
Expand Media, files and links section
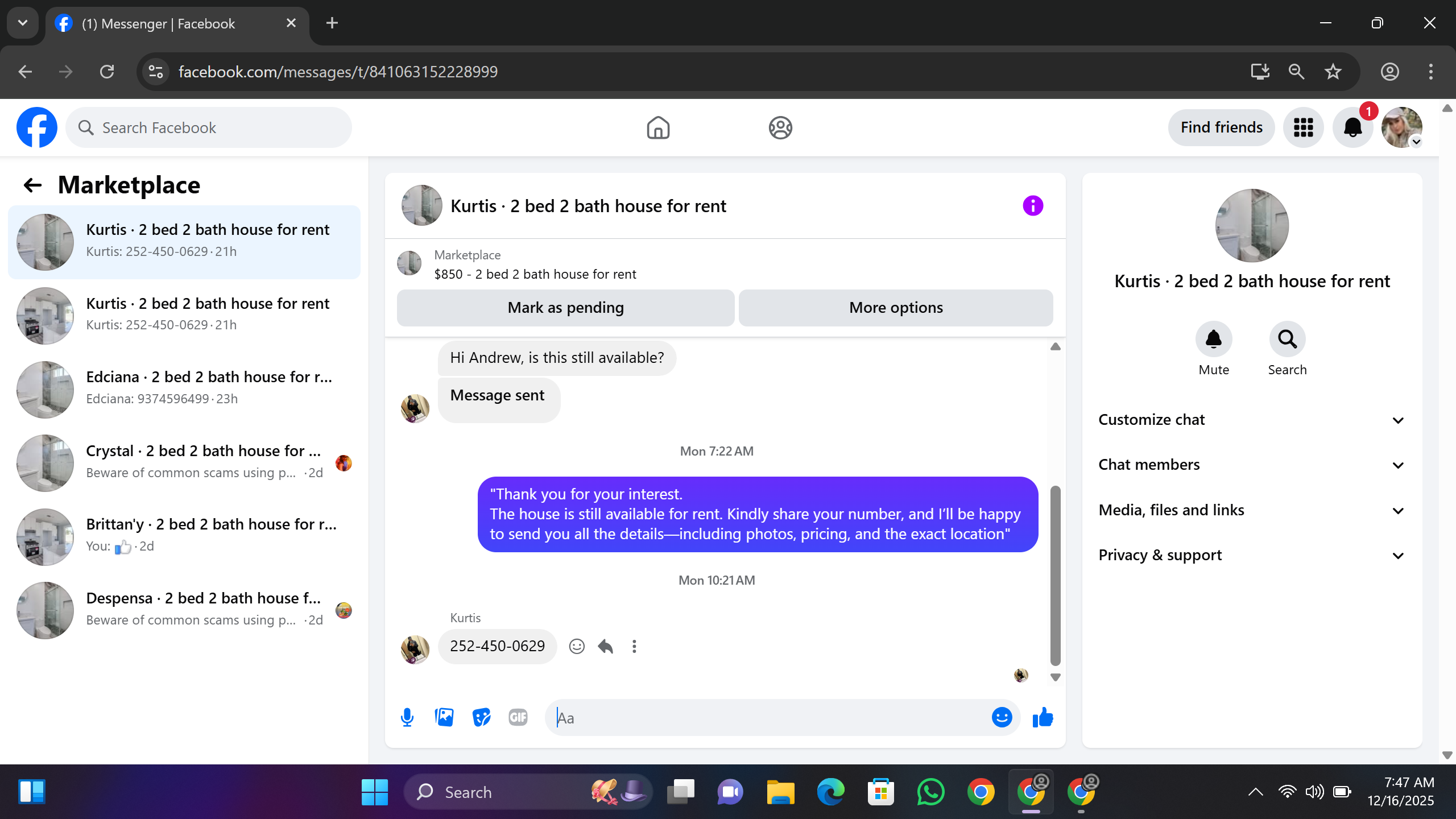1251,510
